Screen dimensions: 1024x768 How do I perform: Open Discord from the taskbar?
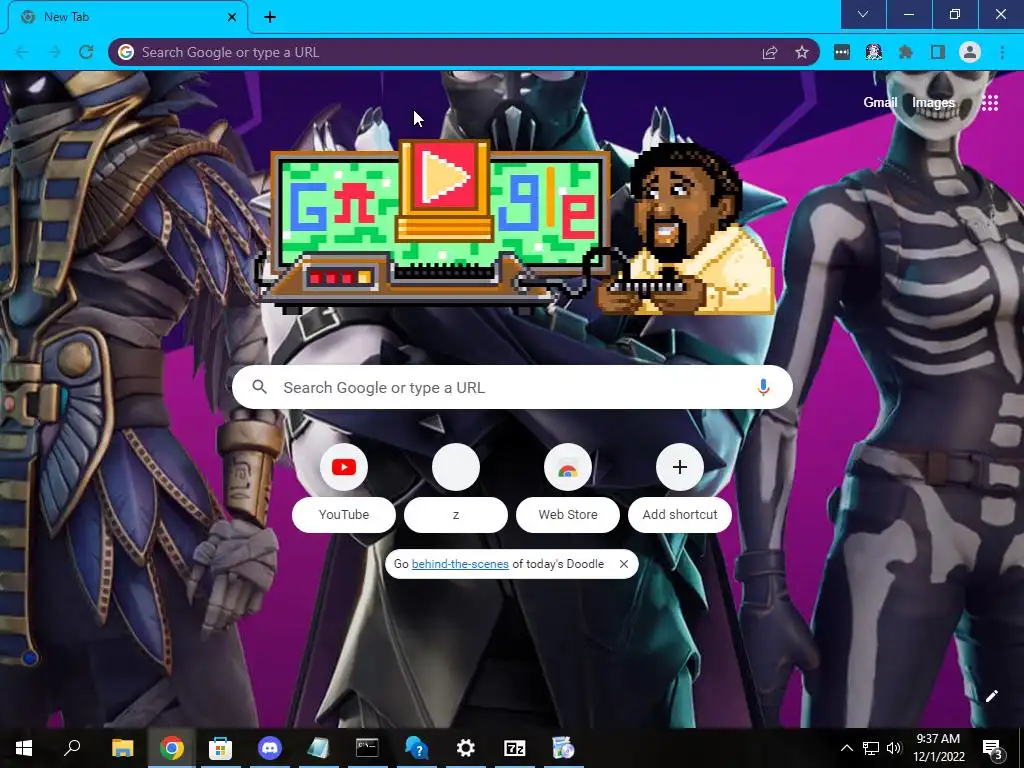(x=270, y=748)
